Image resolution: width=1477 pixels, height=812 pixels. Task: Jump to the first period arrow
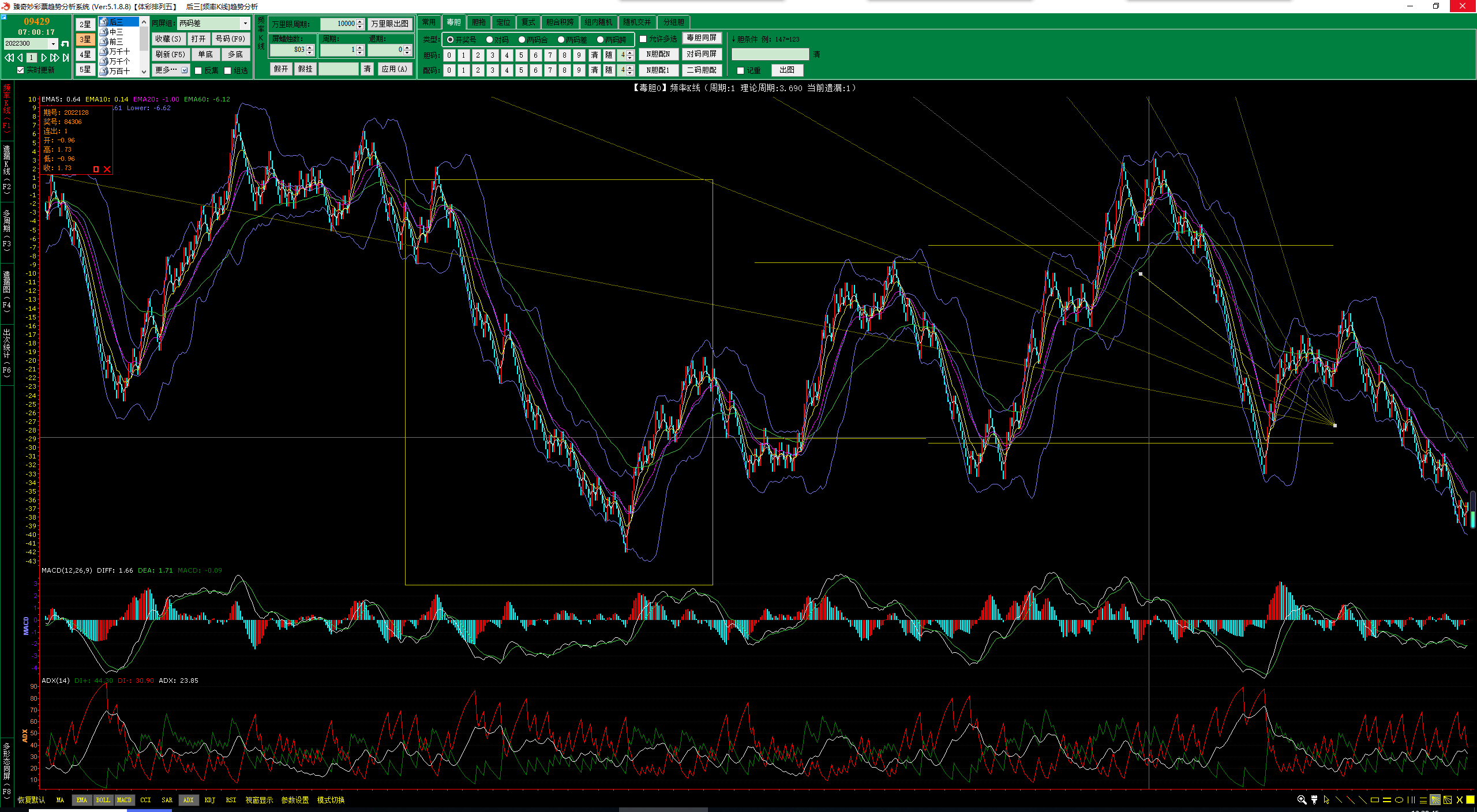[x=9, y=58]
